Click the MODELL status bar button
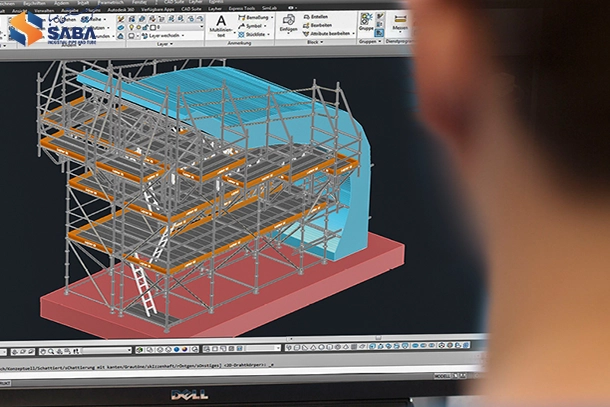610x407 pixels. 442,376
